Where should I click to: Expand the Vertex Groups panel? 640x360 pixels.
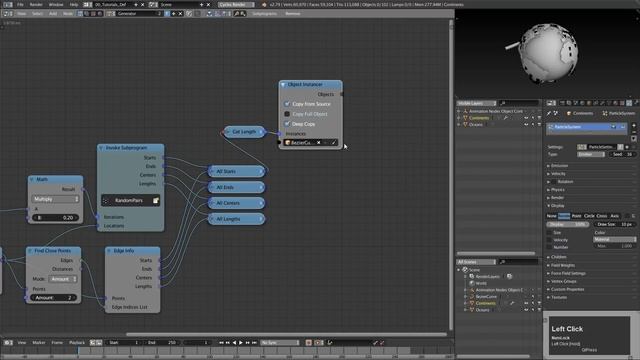coord(564,281)
